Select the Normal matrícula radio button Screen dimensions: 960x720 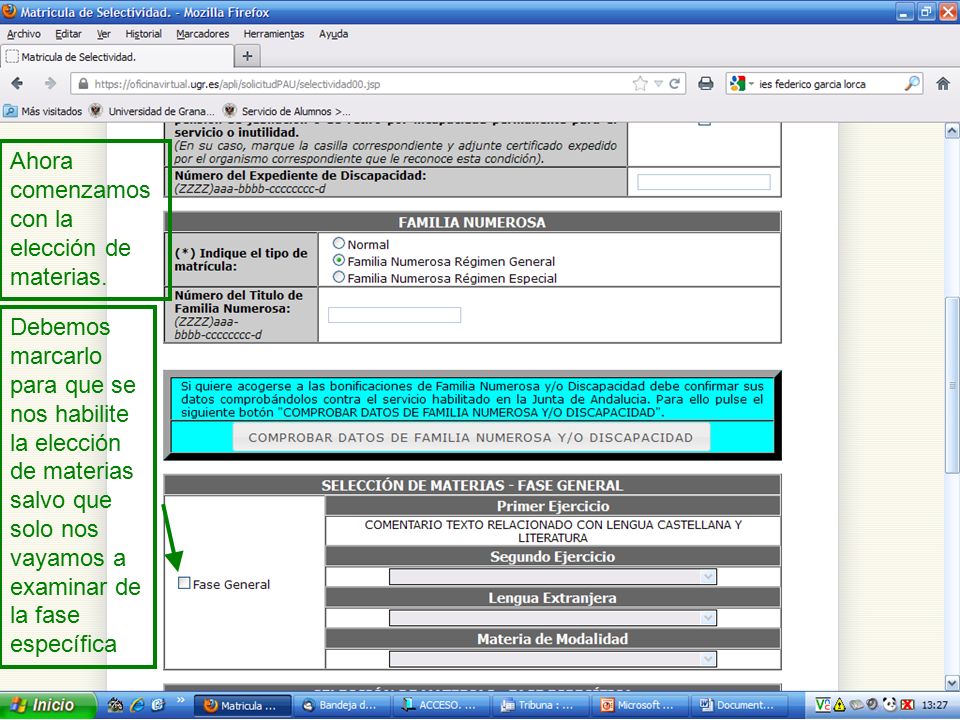coord(339,244)
